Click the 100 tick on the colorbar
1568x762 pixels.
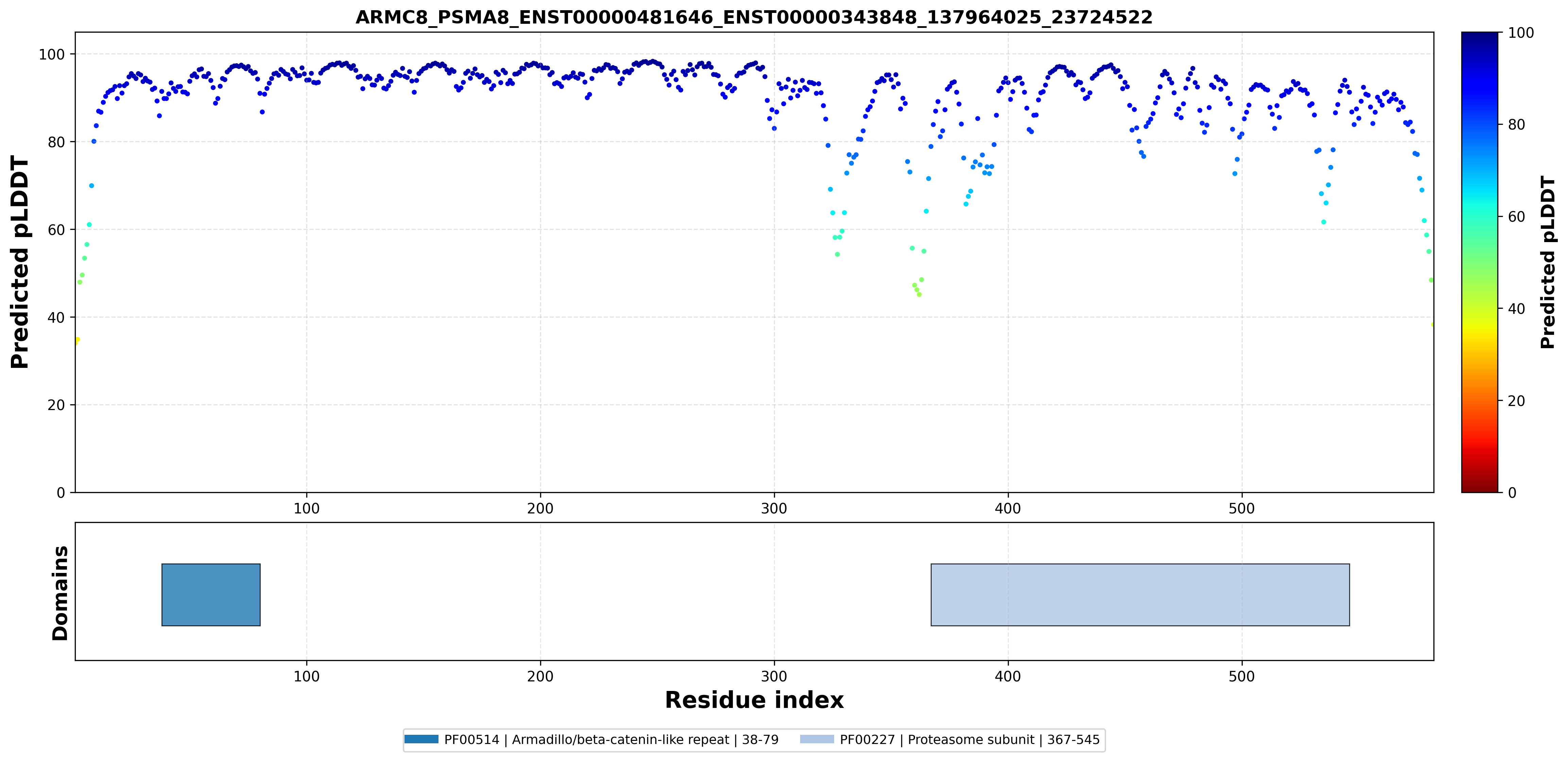click(1520, 33)
